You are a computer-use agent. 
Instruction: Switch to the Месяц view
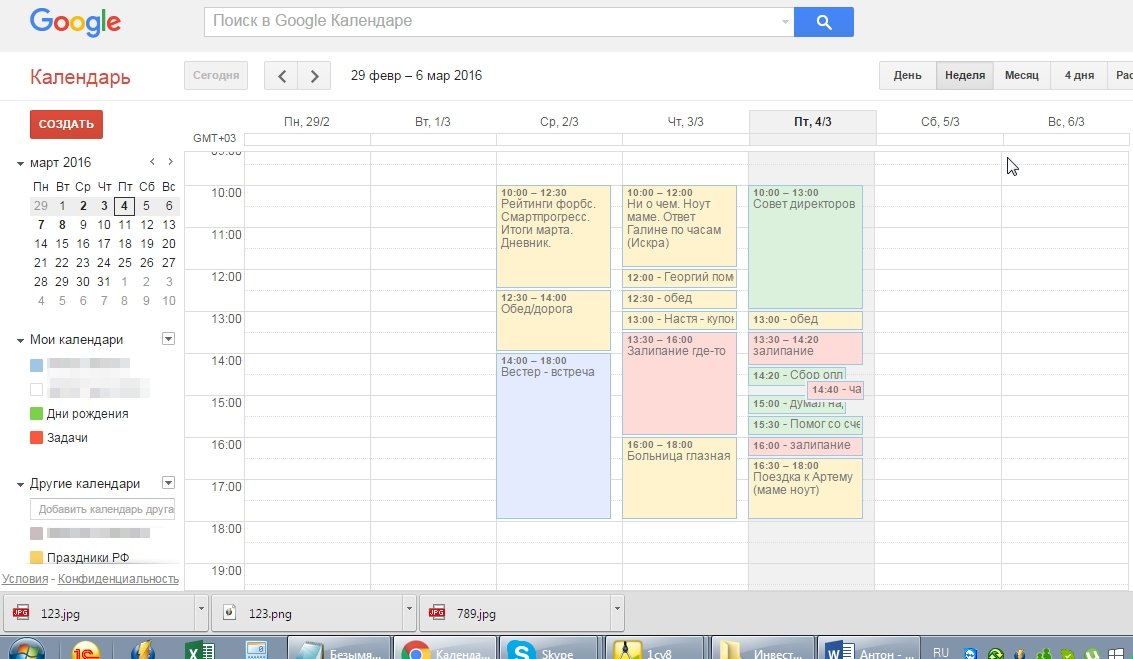pos(1021,75)
